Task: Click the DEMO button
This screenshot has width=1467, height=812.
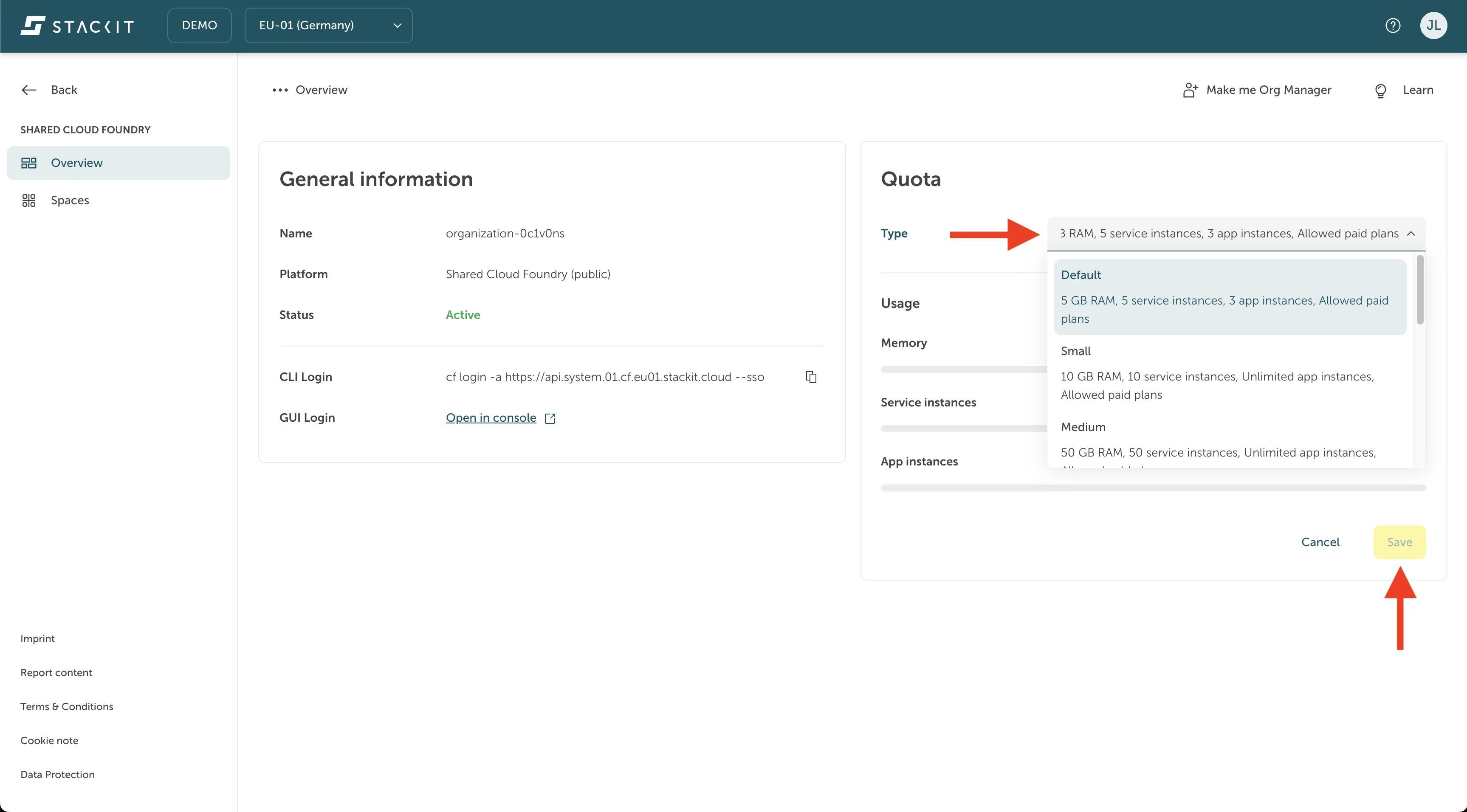Action: pos(199,25)
